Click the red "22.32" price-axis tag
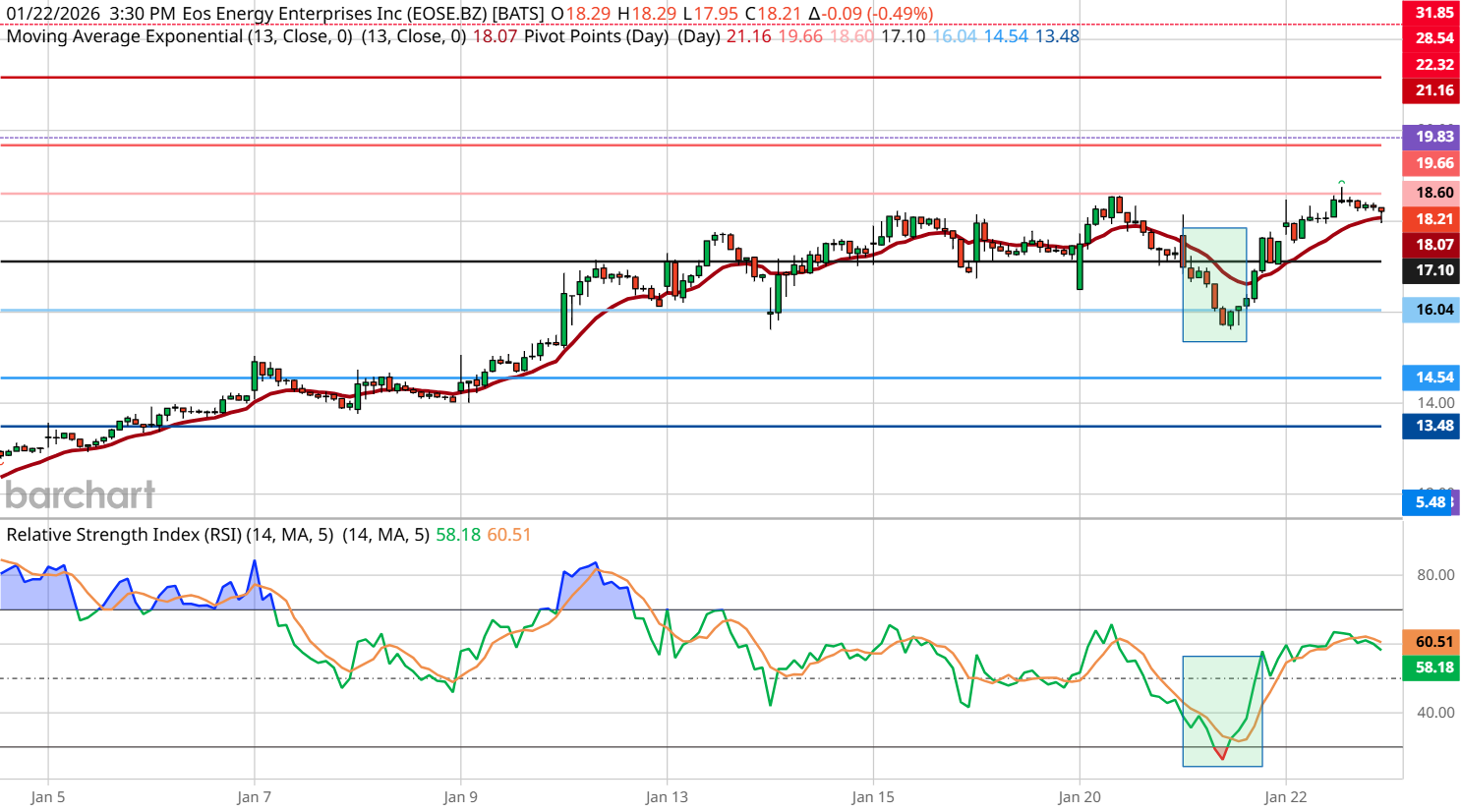 (1432, 65)
